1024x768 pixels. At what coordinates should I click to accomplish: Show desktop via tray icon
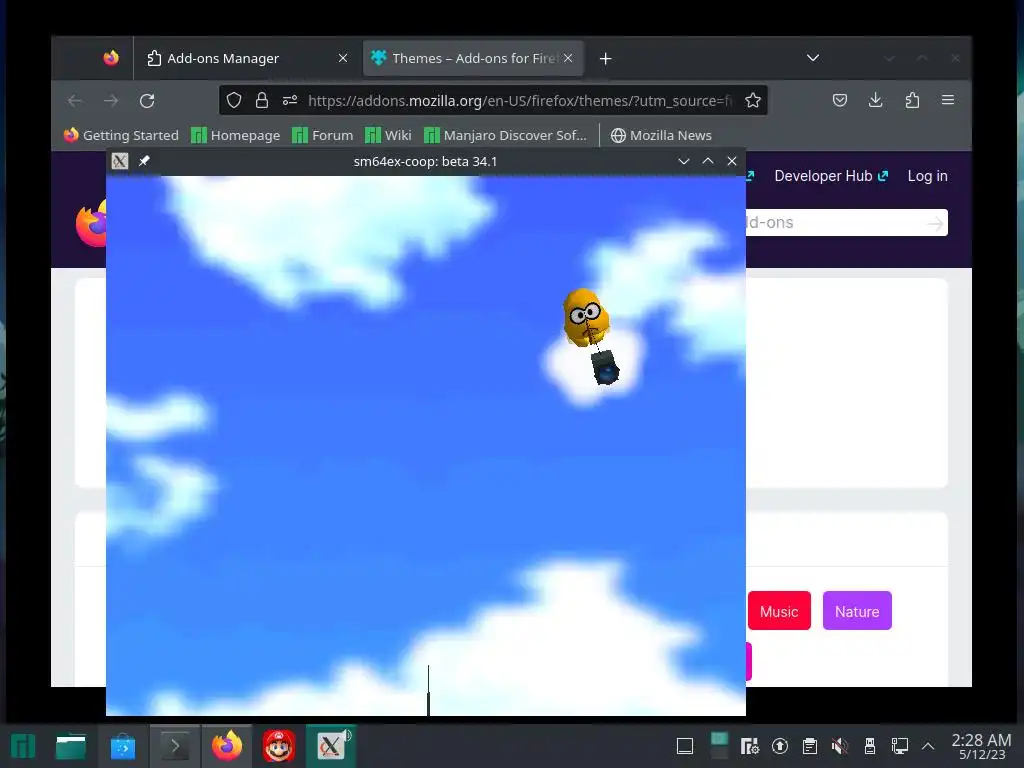[684, 746]
